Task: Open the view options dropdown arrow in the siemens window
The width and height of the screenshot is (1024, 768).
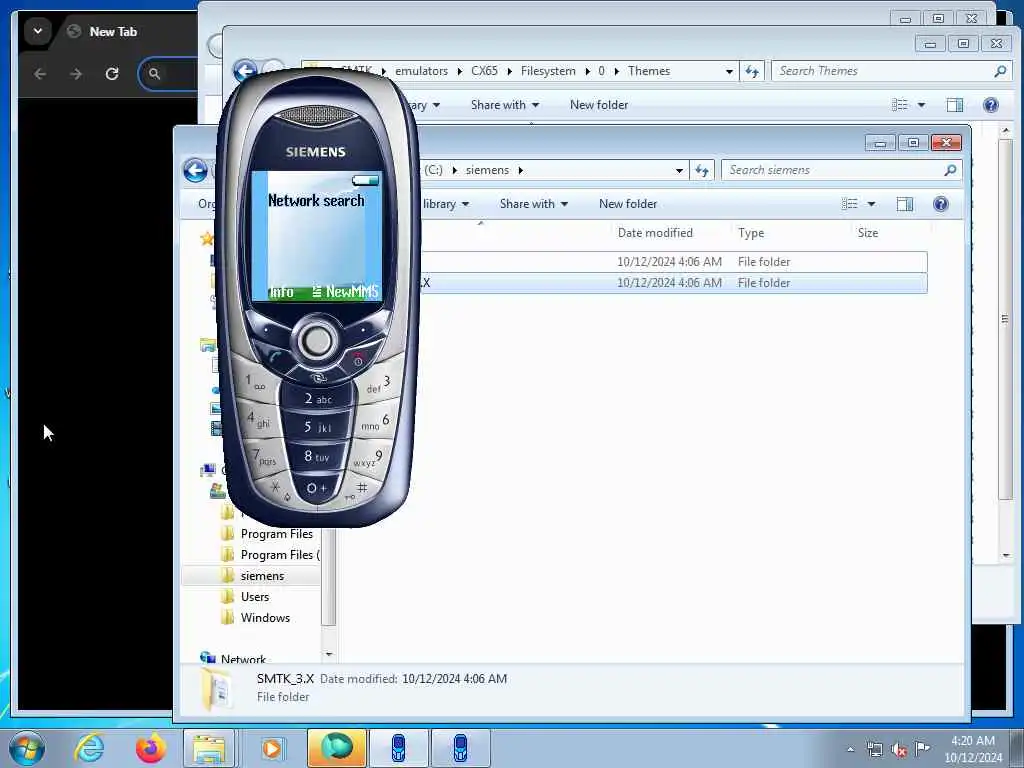Action: pos(871,204)
